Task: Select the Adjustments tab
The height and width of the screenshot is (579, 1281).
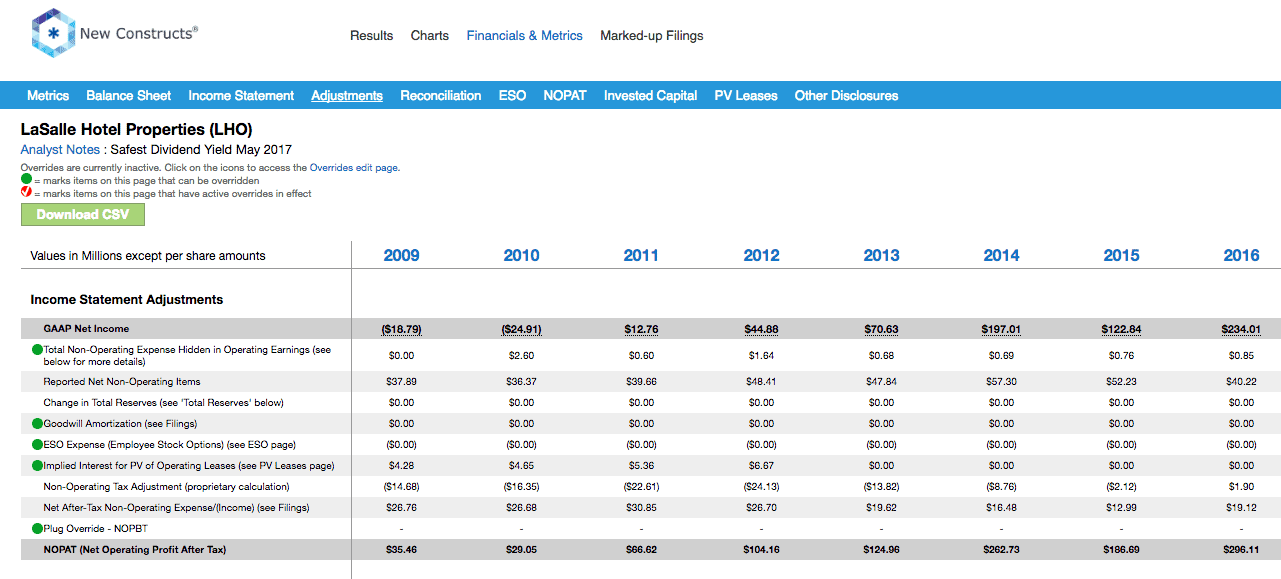Action: [x=347, y=95]
